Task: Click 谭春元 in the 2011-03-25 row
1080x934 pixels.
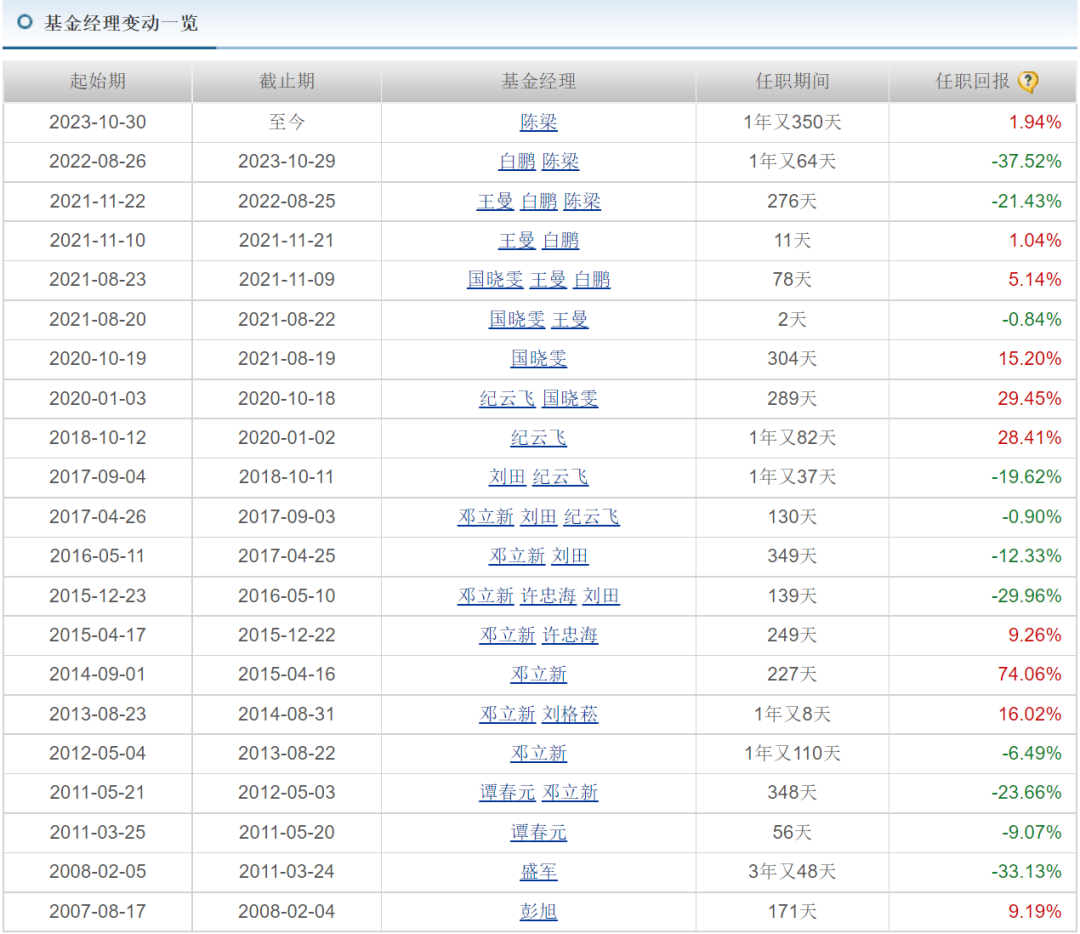Action: [x=539, y=832]
